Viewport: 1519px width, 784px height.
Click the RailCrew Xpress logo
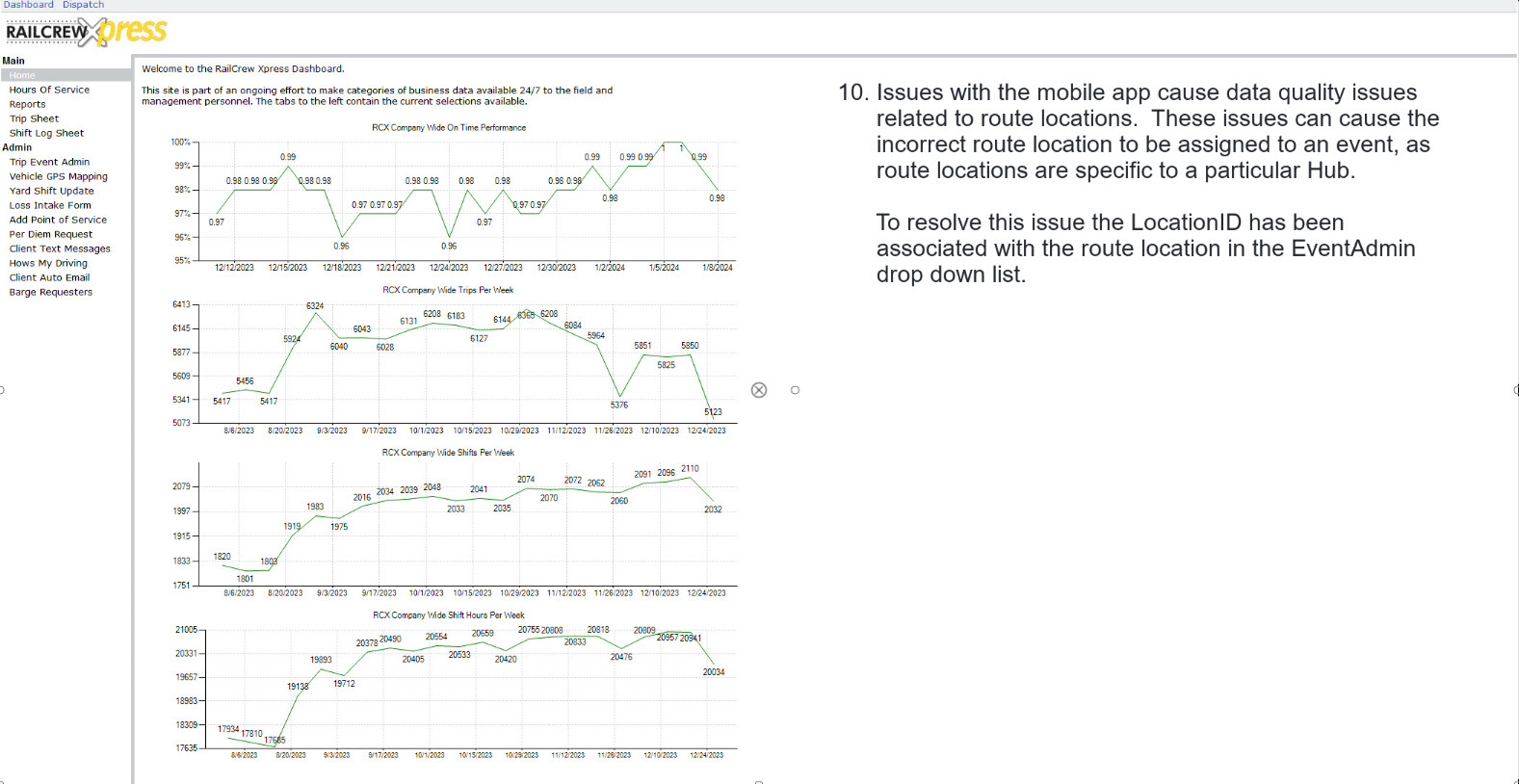coord(86,32)
